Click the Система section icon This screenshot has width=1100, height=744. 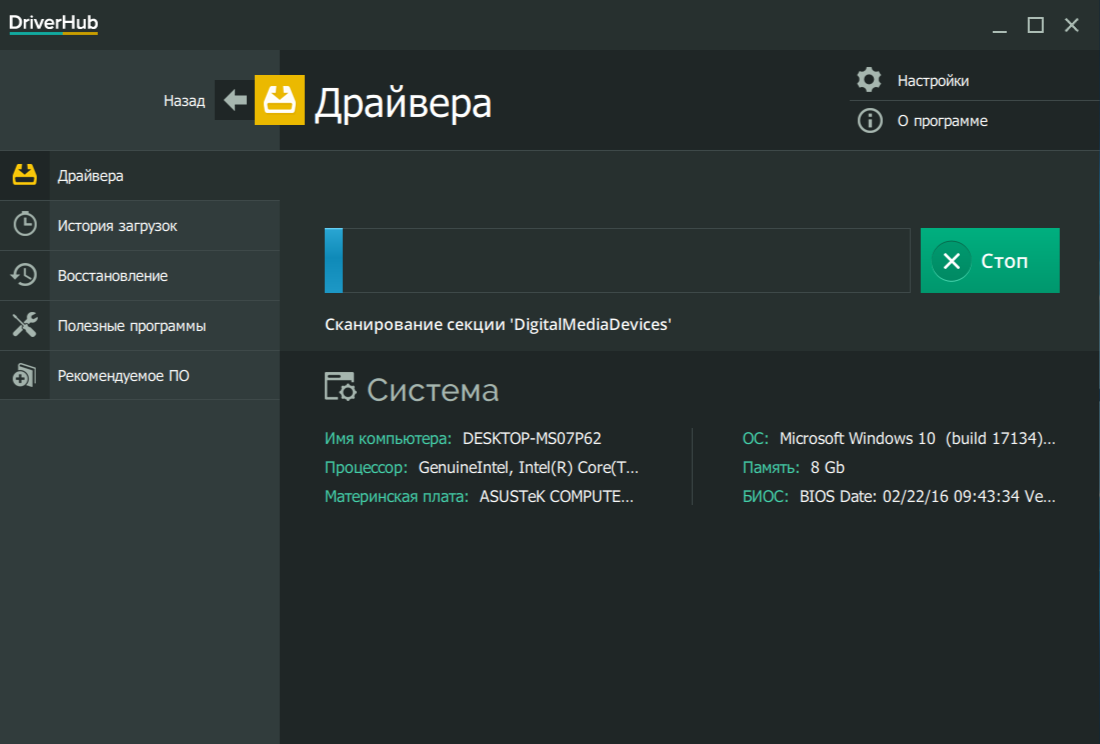click(x=340, y=387)
